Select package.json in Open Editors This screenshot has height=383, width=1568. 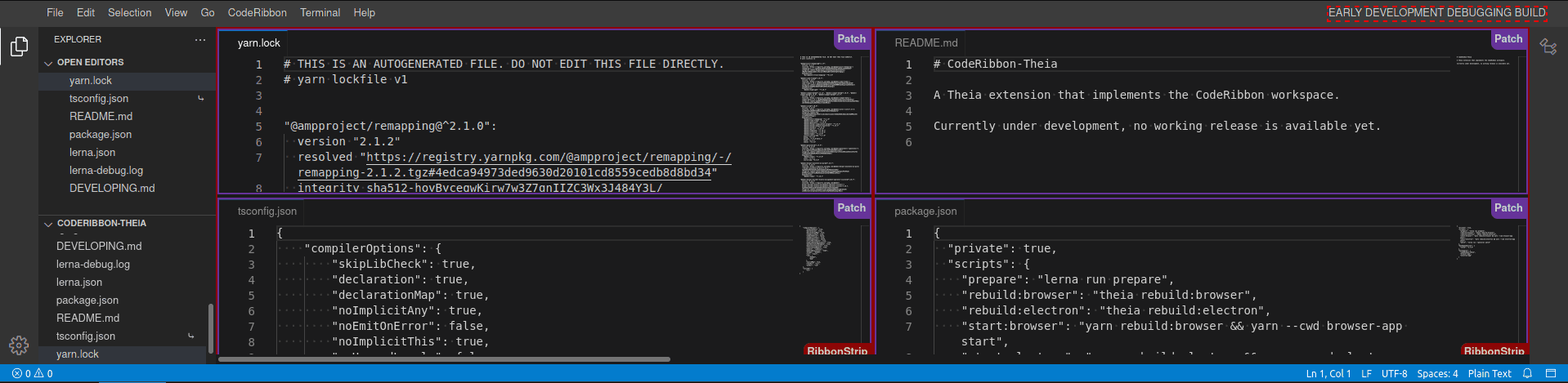[127, 135]
